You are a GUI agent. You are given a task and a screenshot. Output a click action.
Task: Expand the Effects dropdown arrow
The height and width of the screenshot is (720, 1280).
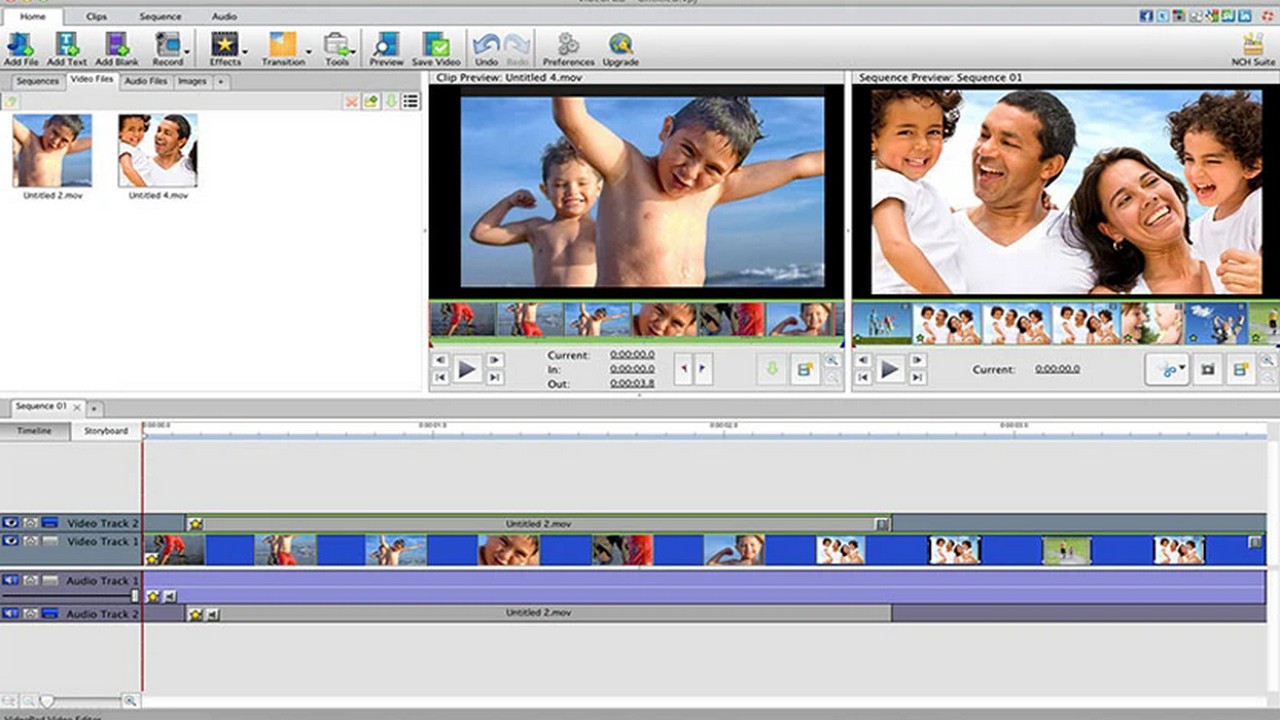(245, 51)
